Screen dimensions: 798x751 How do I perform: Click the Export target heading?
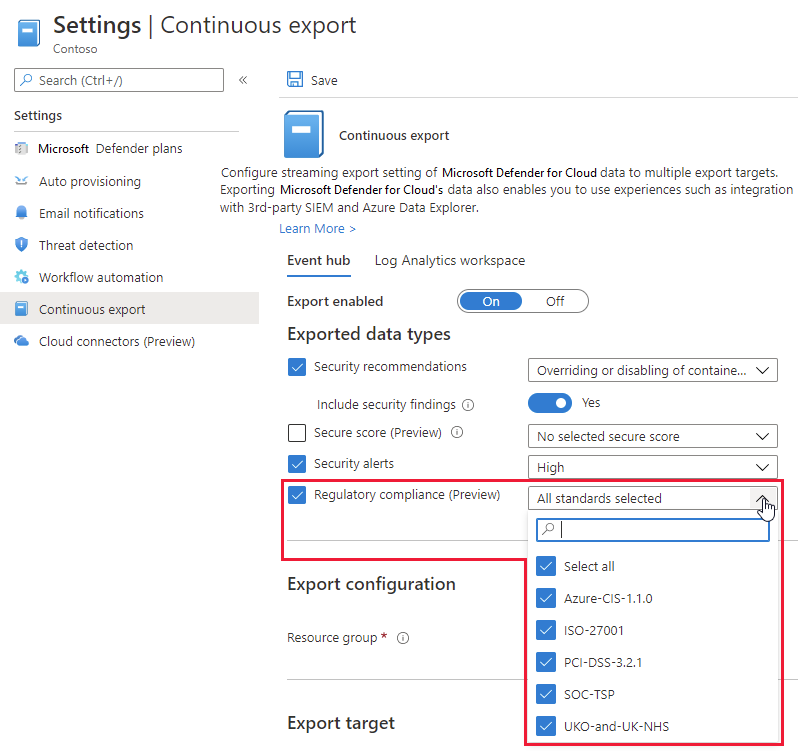click(340, 723)
